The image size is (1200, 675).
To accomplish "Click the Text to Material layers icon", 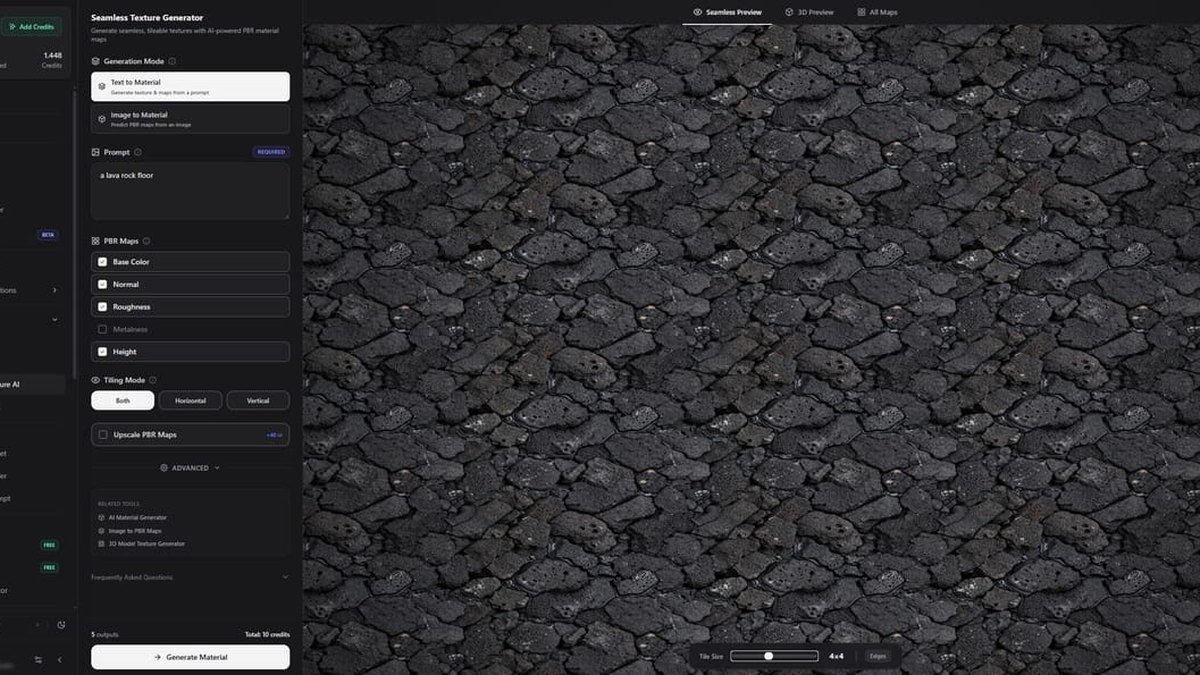I will (102, 87).
